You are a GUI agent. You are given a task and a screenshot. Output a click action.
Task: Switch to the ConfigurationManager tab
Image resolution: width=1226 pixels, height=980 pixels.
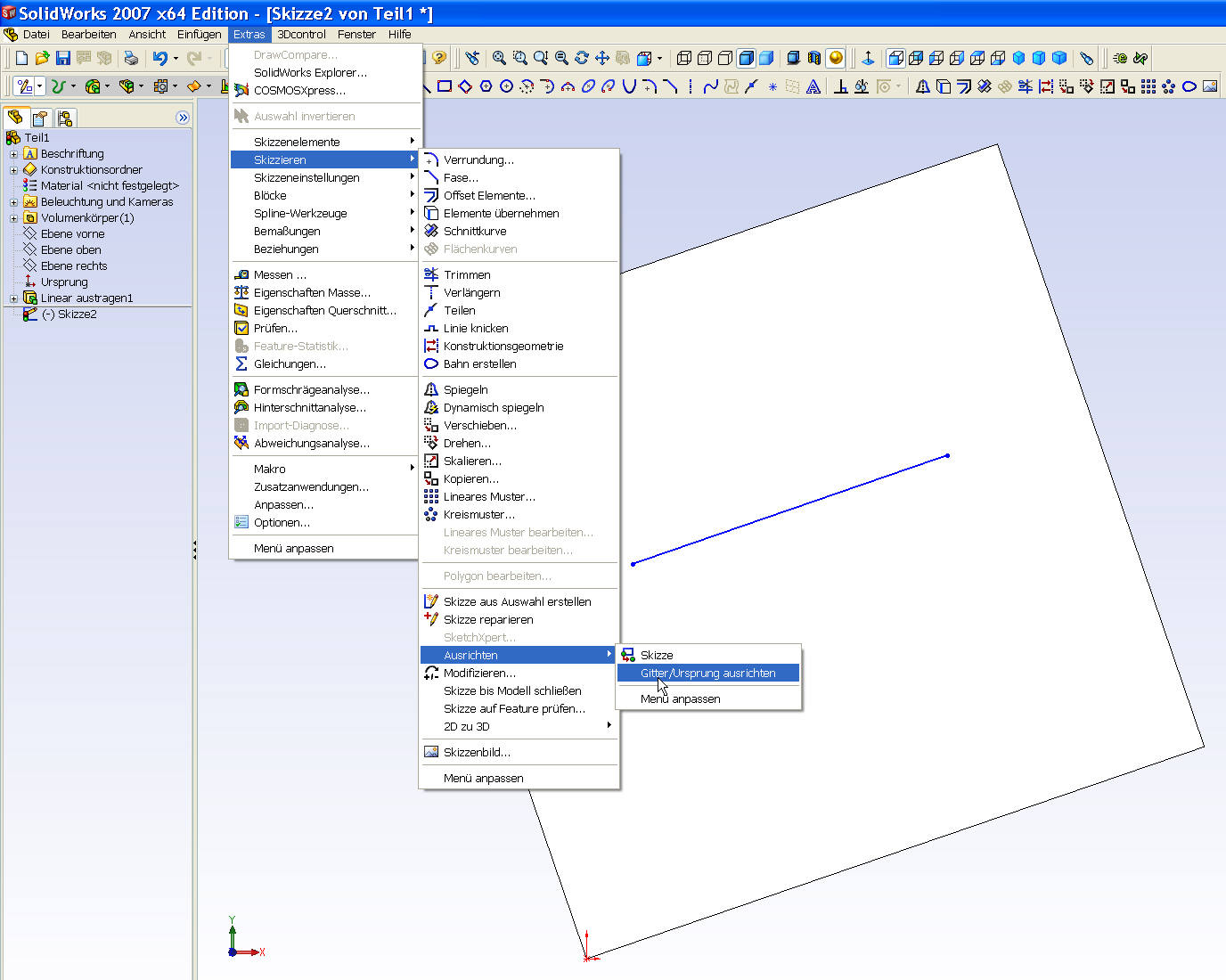pos(65,118)
